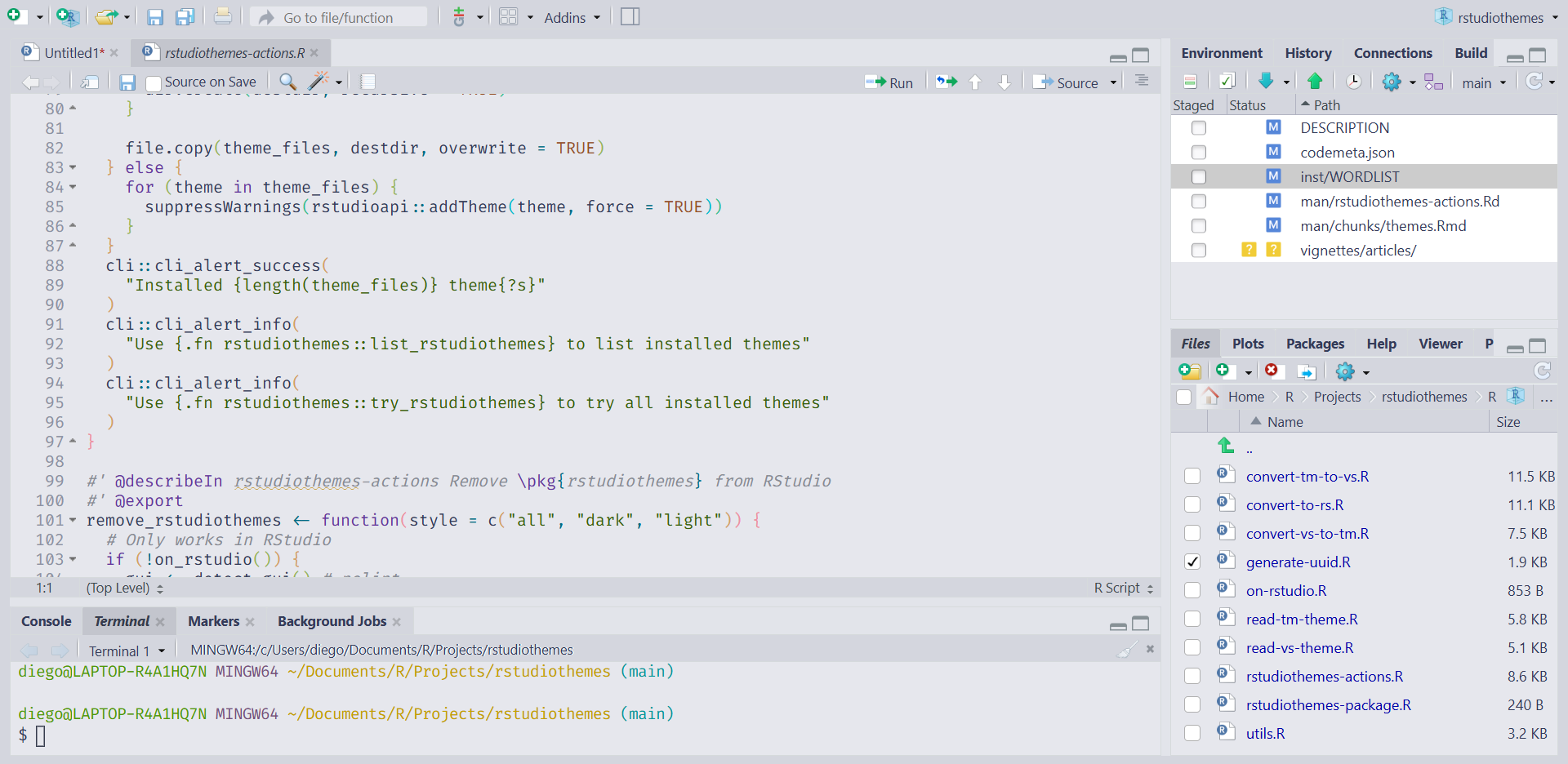Open the rstudiothemes-actions.R file link

tap(1324, 677)
